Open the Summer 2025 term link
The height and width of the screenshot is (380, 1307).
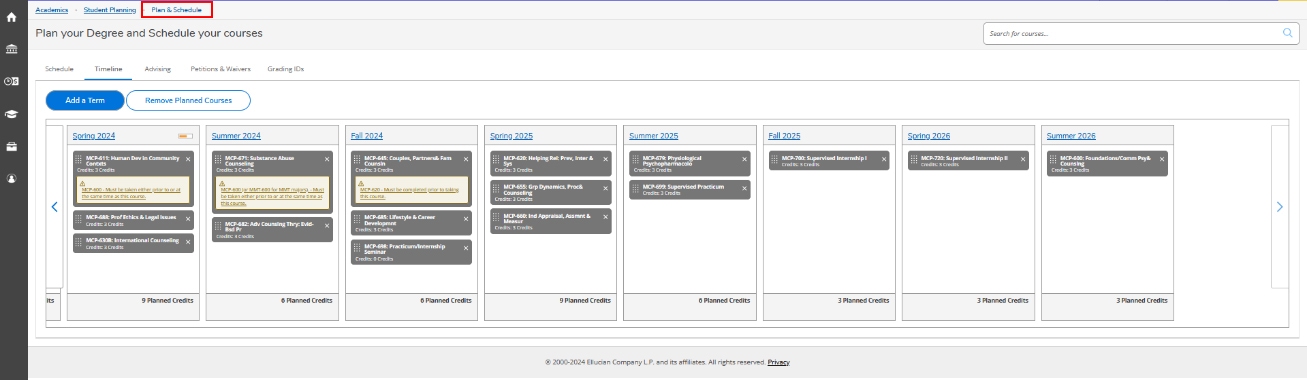tap(653, 135)
